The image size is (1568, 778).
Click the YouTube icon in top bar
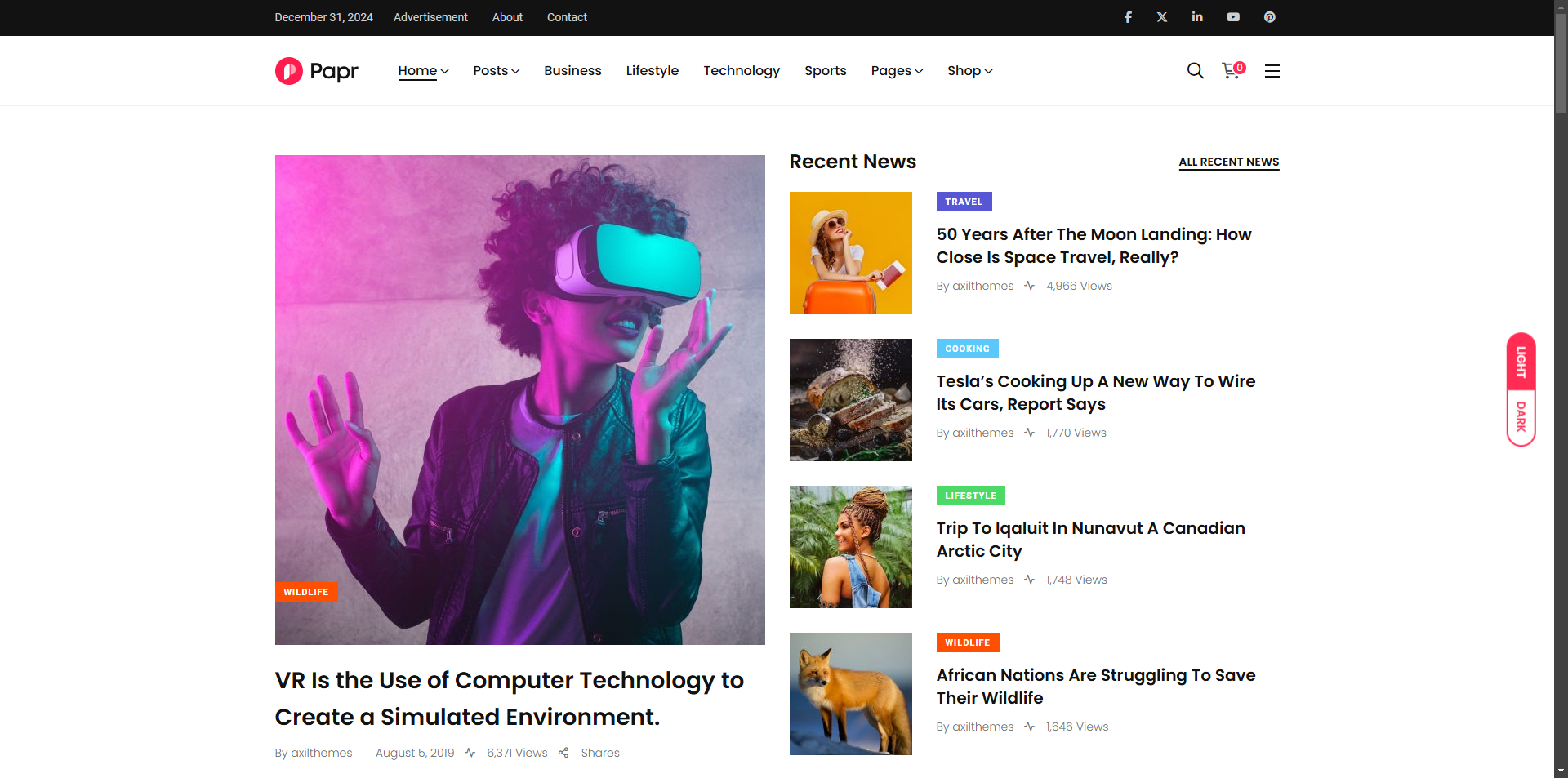[x=1233, y=17]
